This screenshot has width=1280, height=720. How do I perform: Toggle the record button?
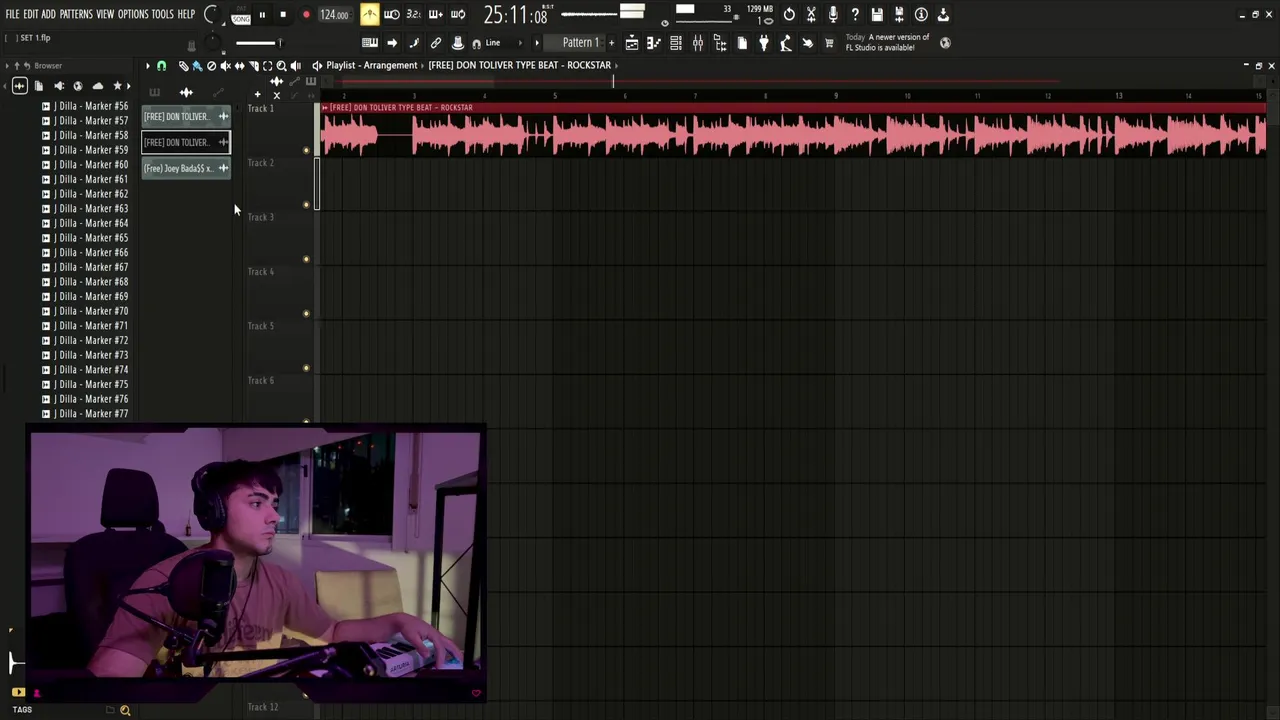pyautogui.click(x=306, y=15)
